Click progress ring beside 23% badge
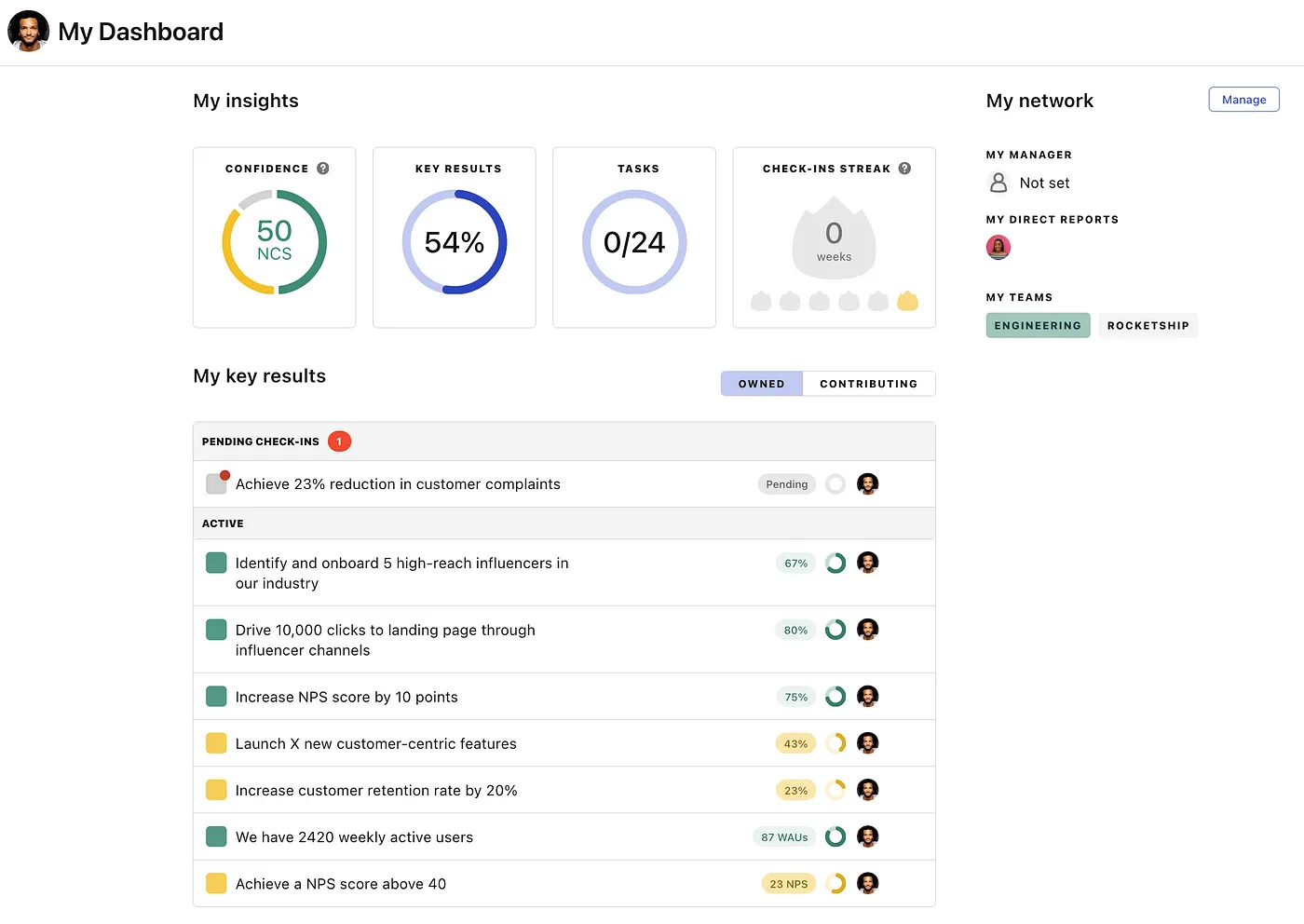The height and width of the screenshot is (924, 1304). pyautogui.click(x=835, y=790)
